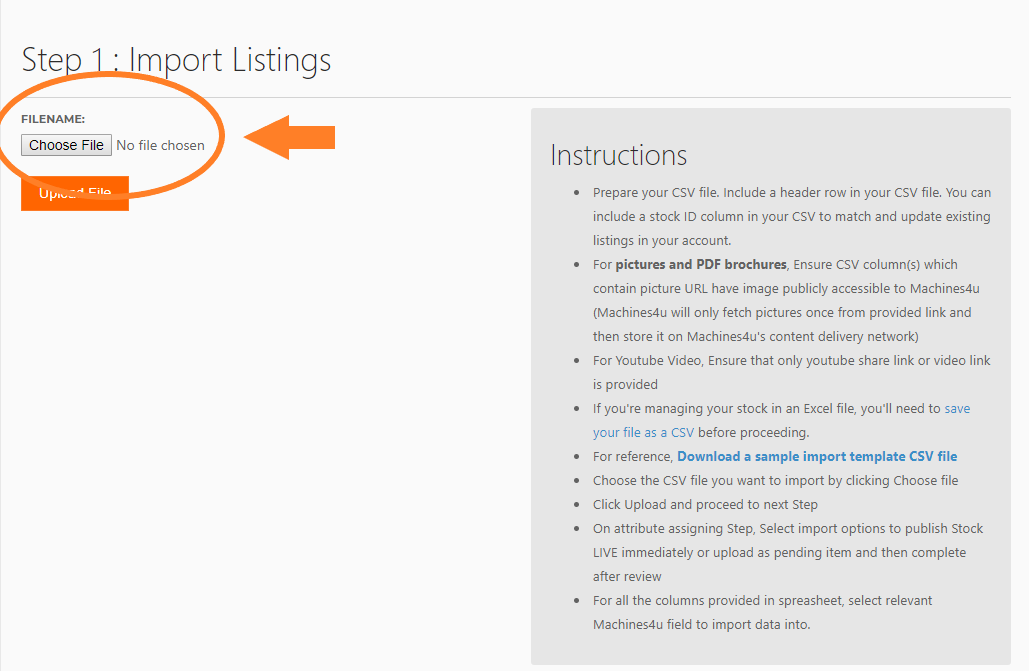Select the 'Step 1: Import Listings' heading
Viewport: 1029px width, 671px height.
pos(176,60)
